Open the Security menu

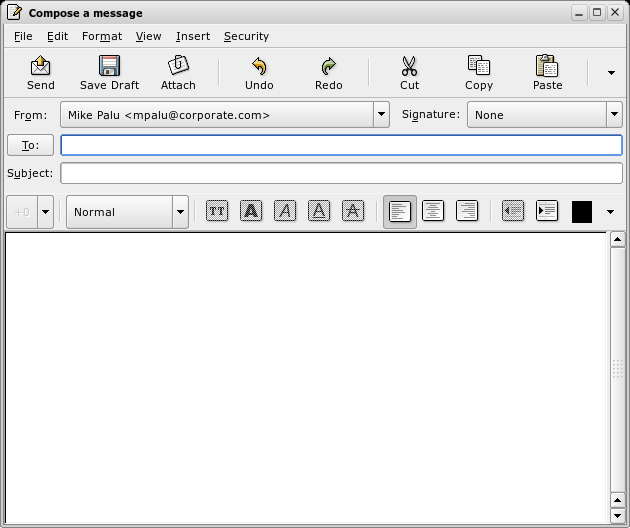point(246,36)
